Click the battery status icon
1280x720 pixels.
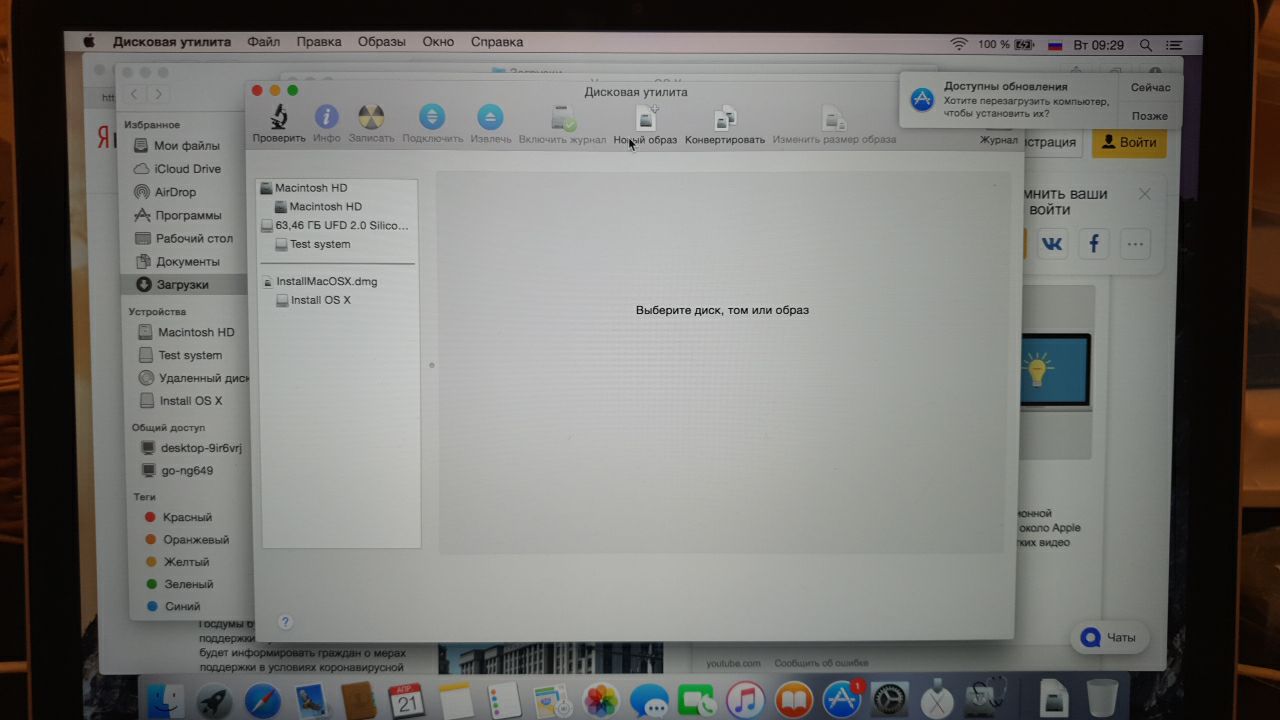[1025, 45]
